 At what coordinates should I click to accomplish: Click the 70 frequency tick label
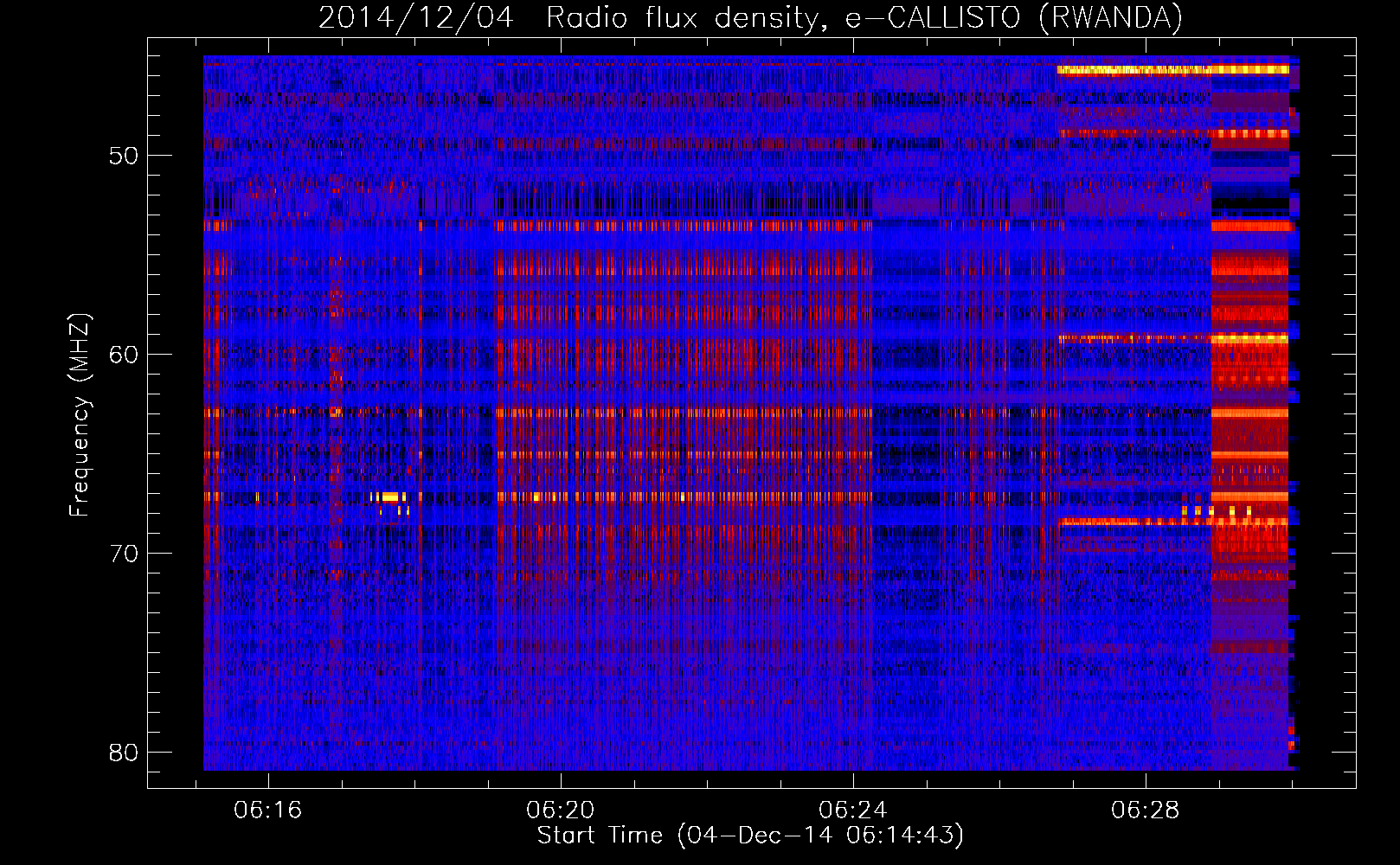point(124,554)
